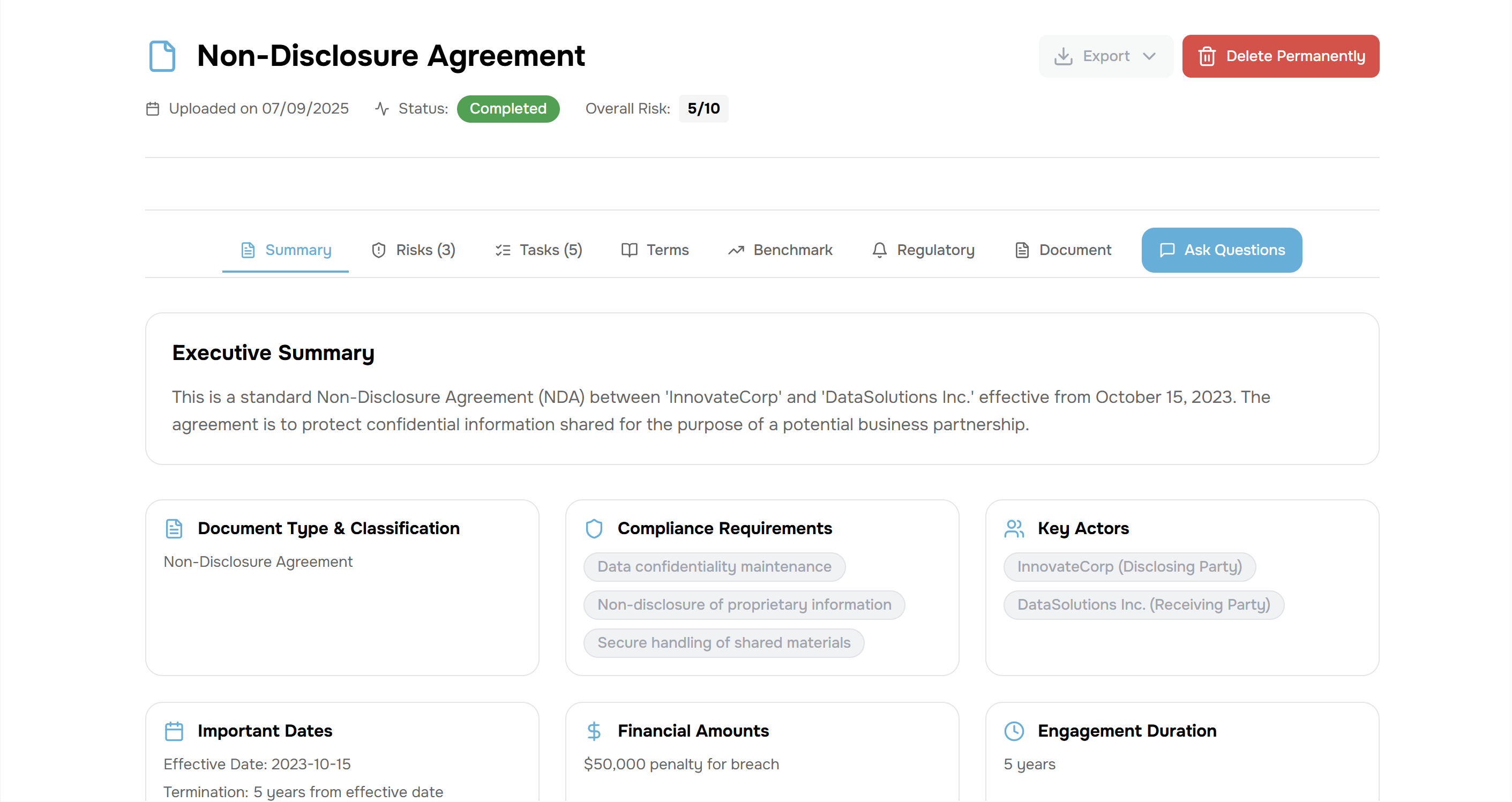Switch to the Document tab
1512x802 pixels.
point(1062,250)
